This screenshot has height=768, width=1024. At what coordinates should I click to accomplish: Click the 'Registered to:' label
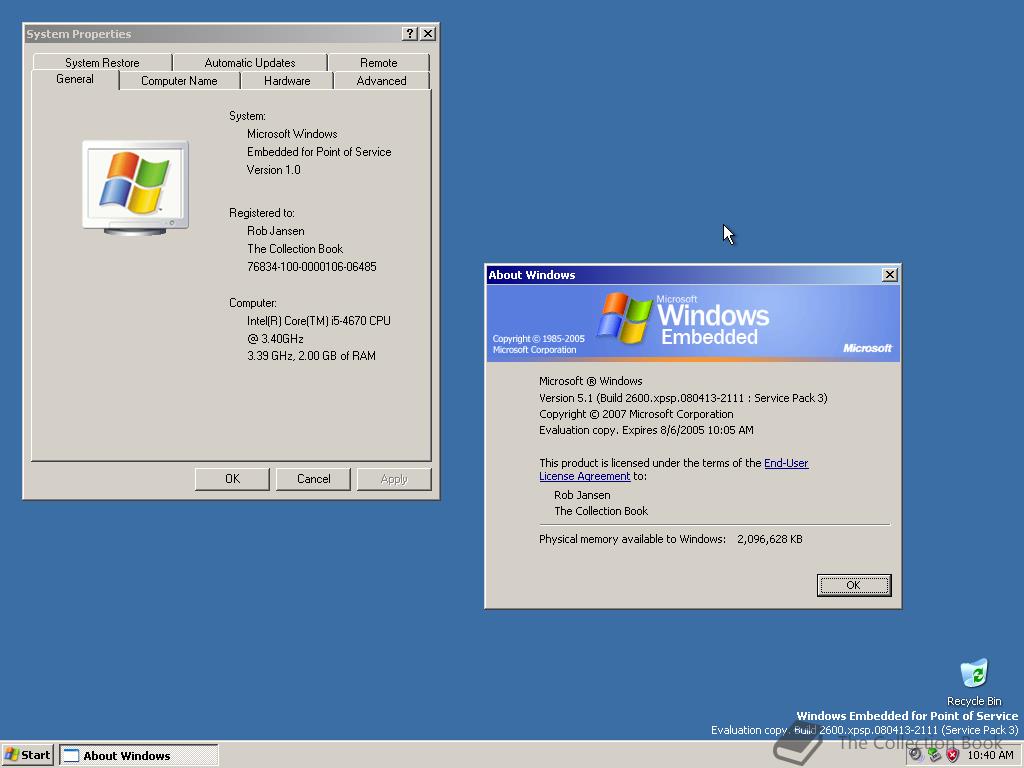[261, 213]
